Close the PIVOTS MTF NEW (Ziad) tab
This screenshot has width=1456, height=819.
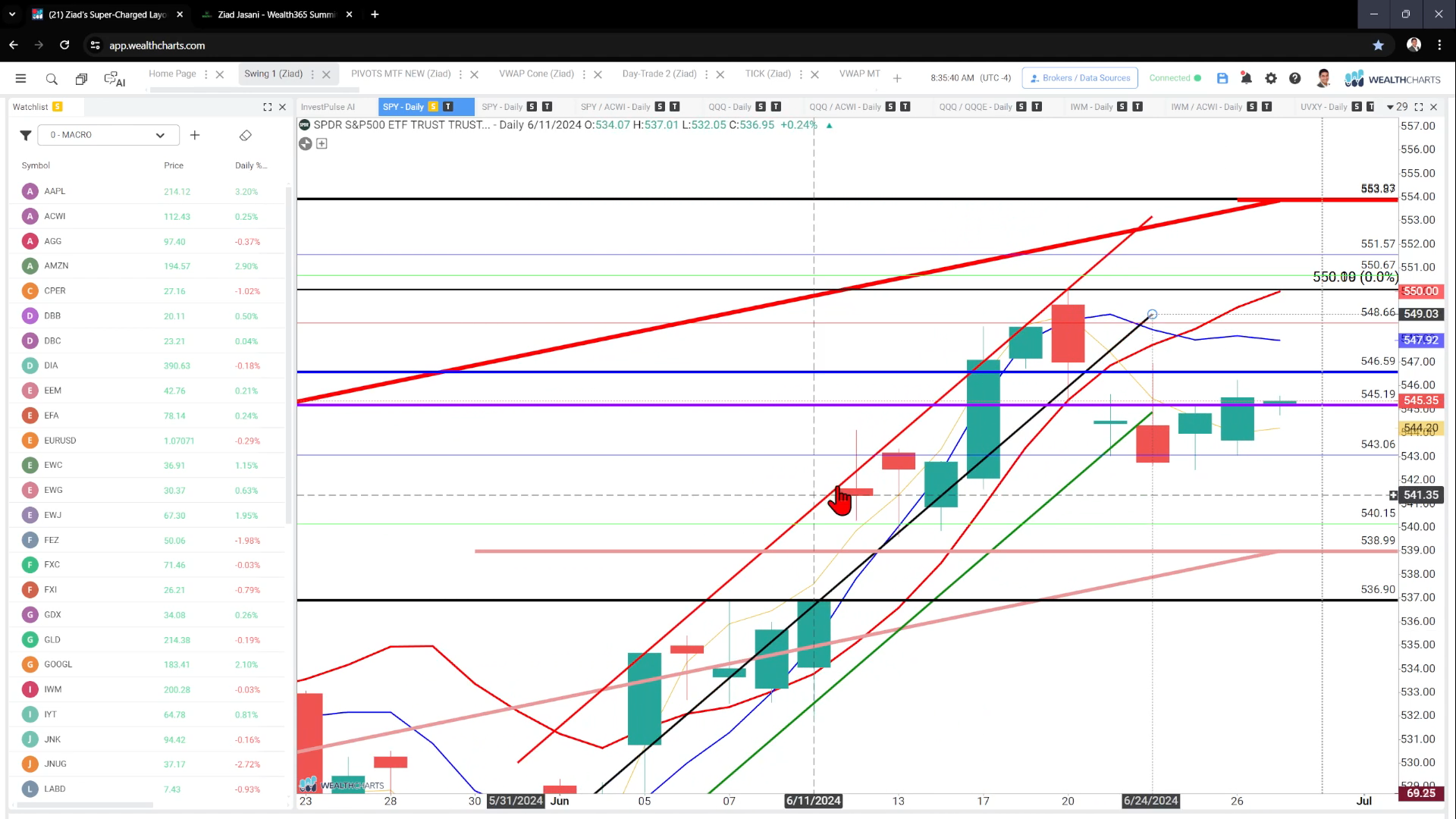coord(474,74)
